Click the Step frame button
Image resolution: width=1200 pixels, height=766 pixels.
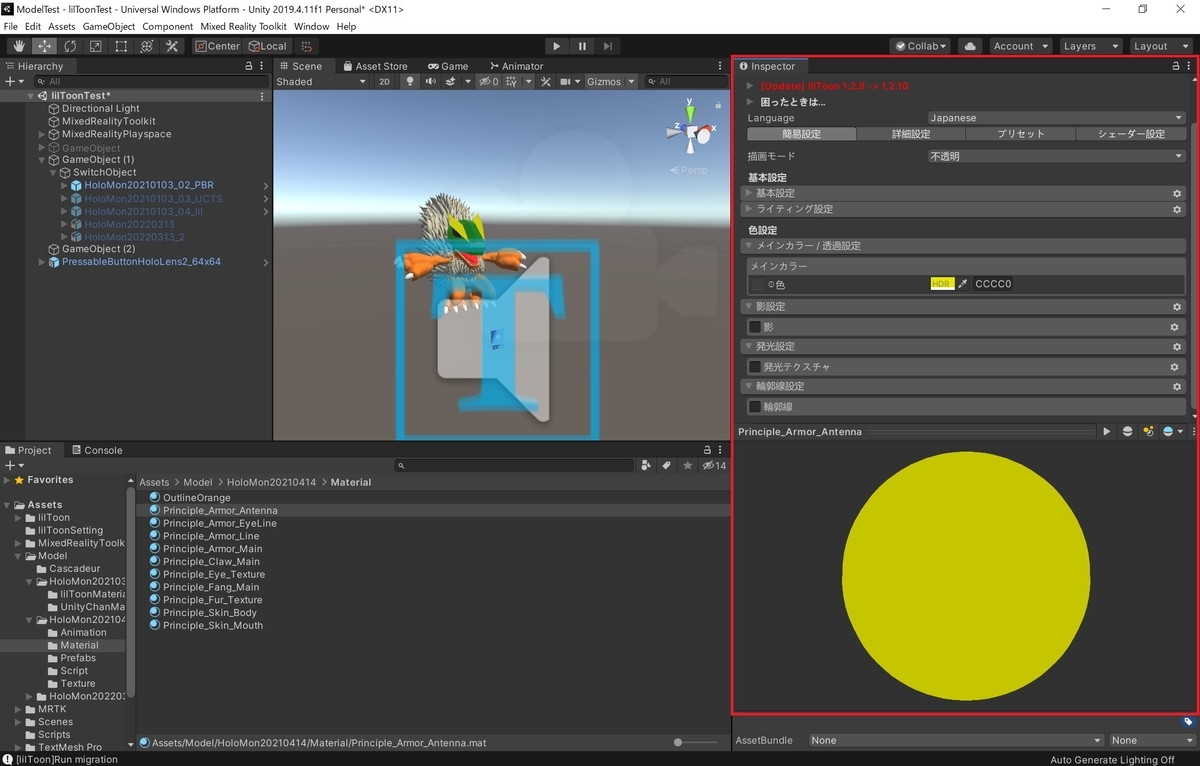click(x=607, y=46)
